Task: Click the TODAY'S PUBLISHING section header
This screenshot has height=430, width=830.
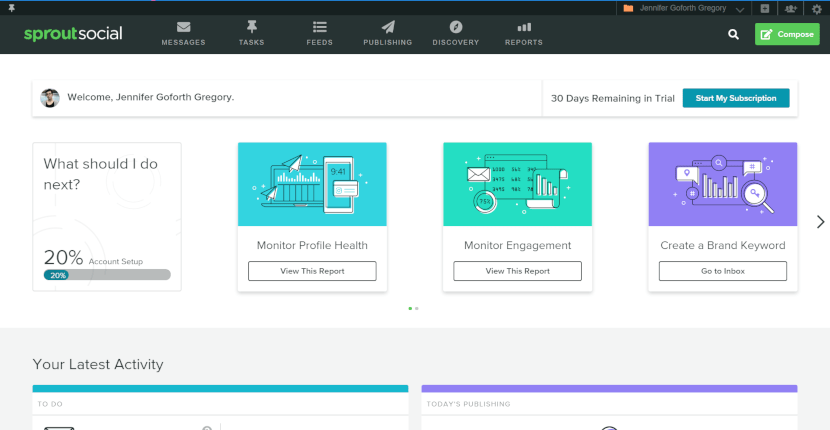Action: pyautogui.click(x=609, y=404)
